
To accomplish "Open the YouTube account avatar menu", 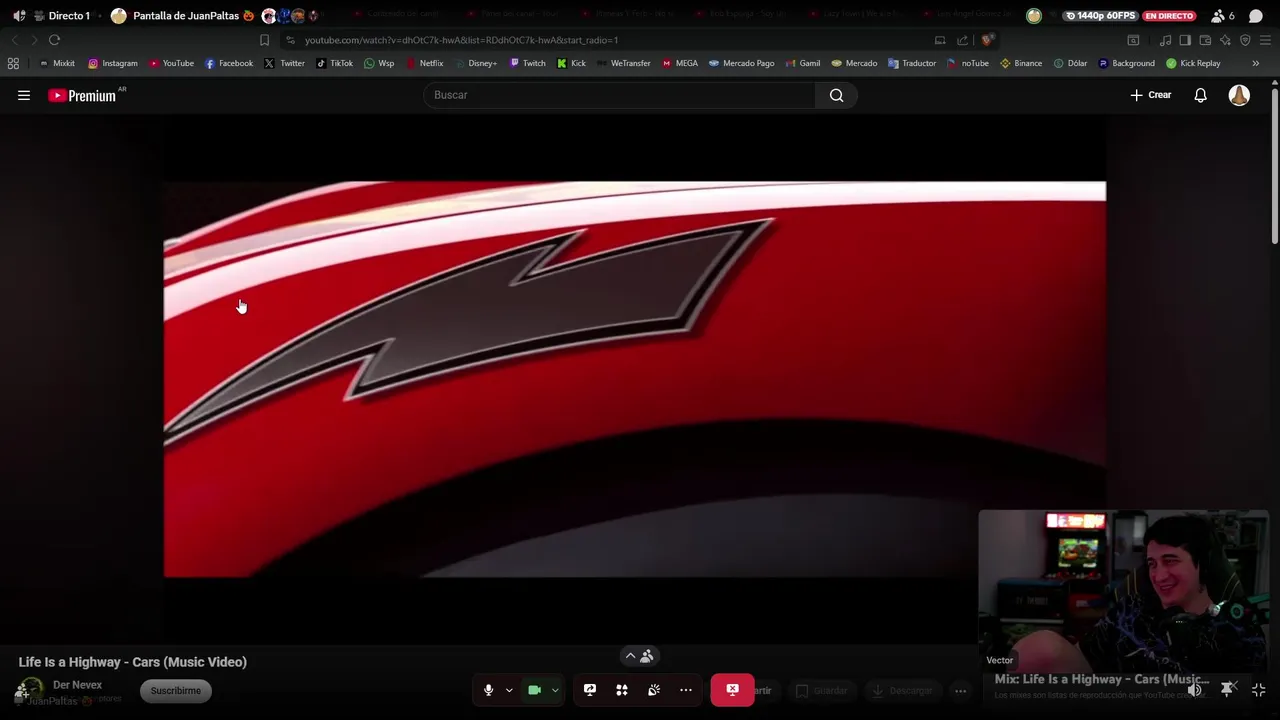I will coord(1239,95).
